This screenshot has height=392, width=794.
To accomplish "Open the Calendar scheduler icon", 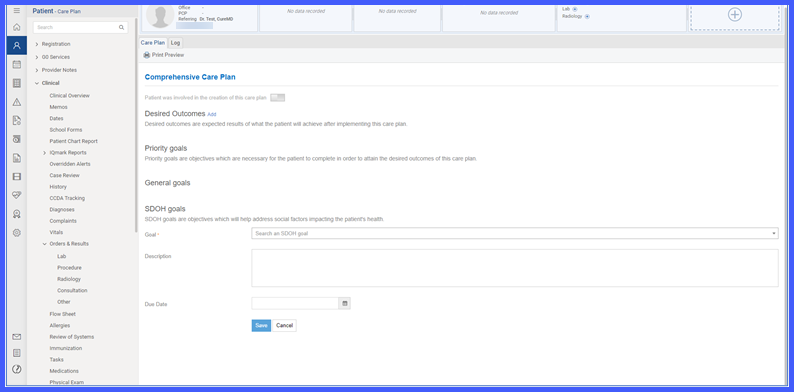I will (x=17, y=64).
